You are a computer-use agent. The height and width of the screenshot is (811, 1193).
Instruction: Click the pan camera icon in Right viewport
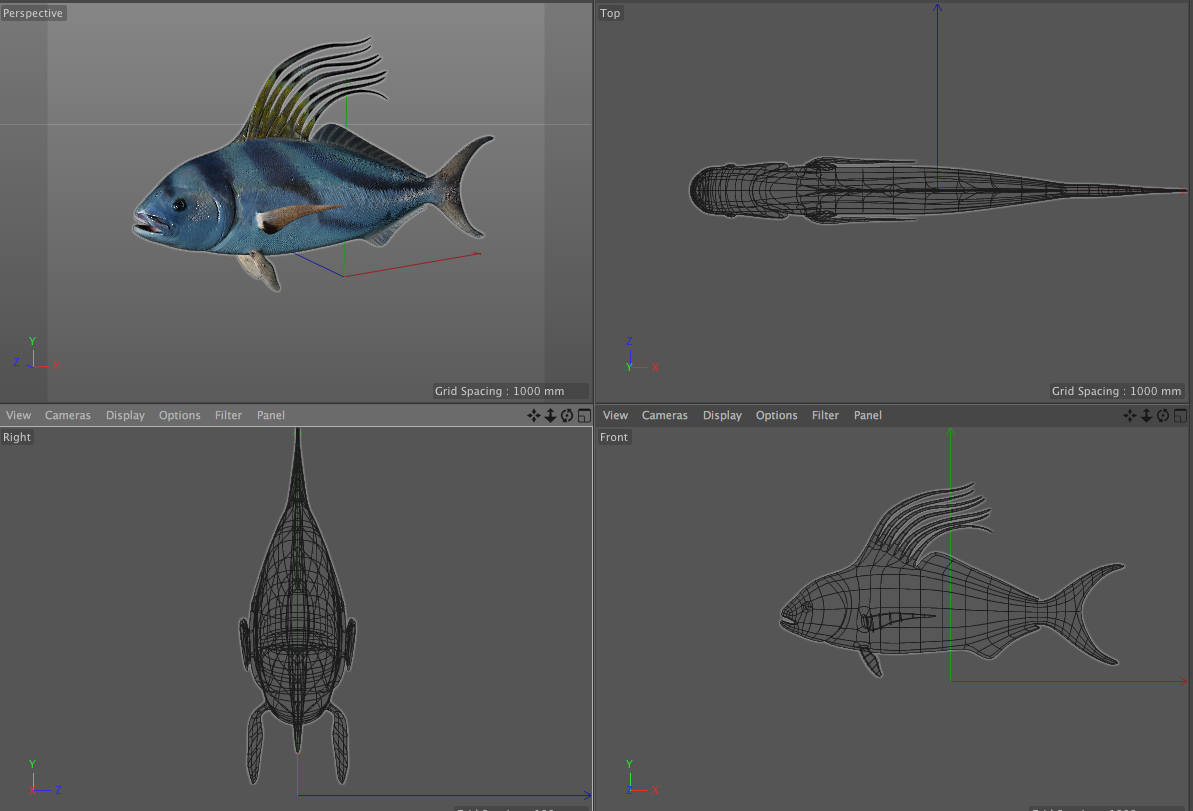534,415
